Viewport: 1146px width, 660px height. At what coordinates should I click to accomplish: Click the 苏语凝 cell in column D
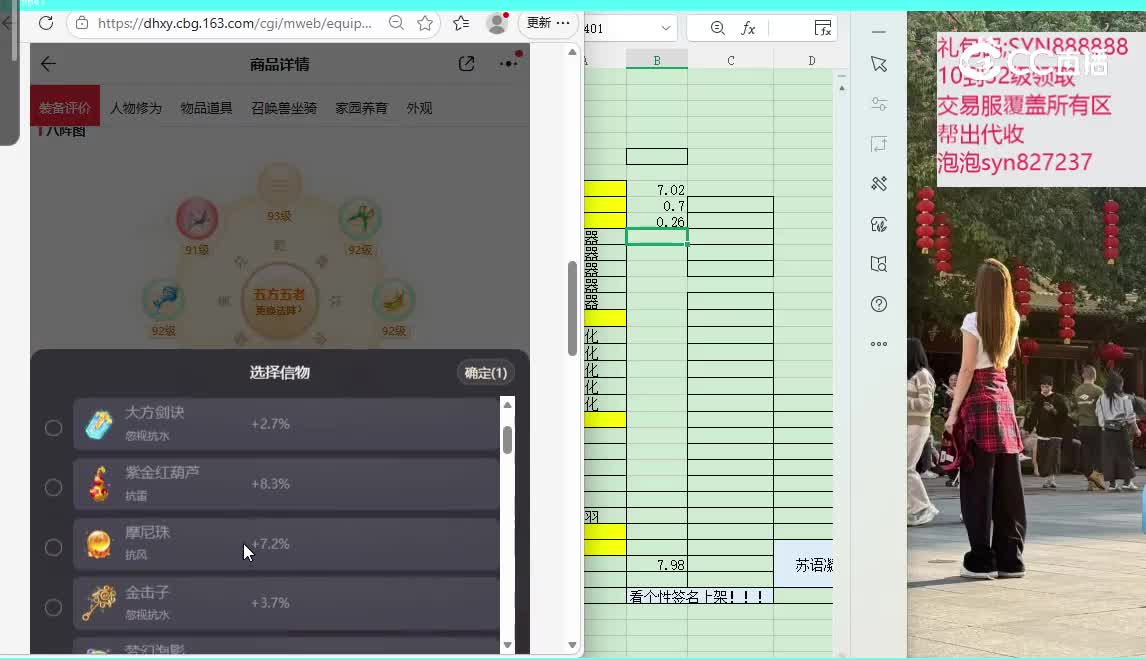point(804,565)
